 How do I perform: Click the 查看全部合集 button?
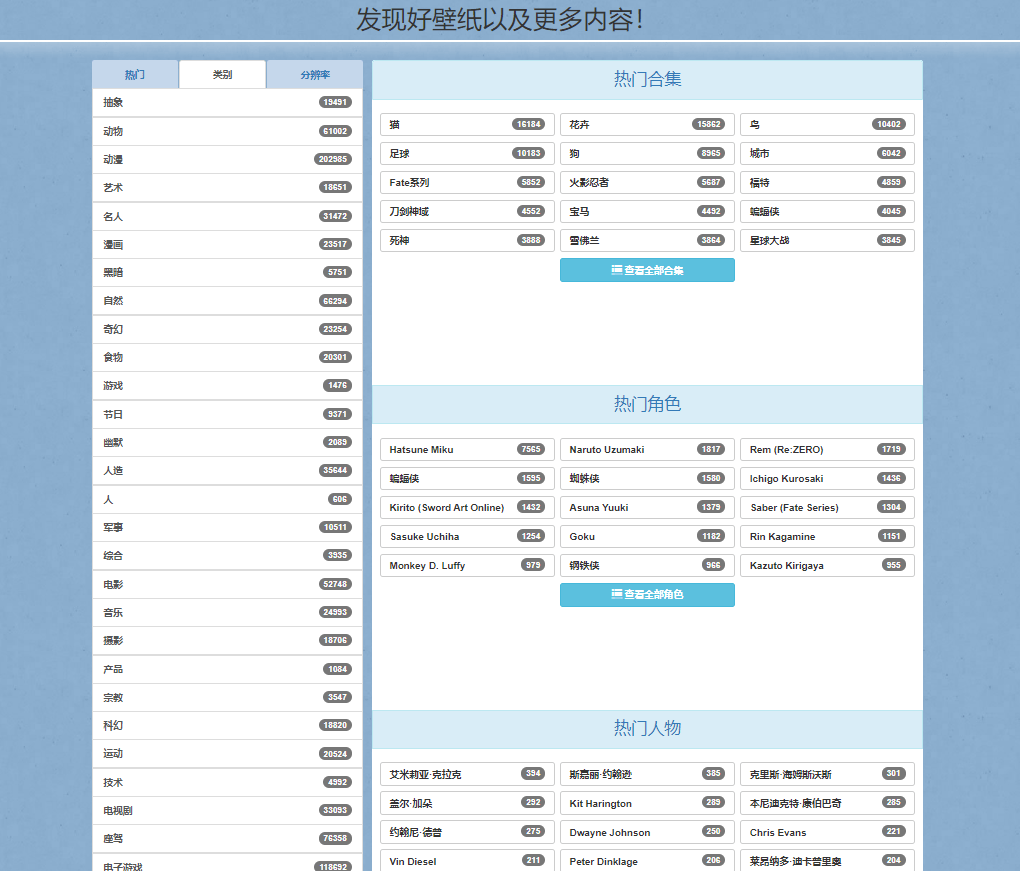(x=647, y=270)
